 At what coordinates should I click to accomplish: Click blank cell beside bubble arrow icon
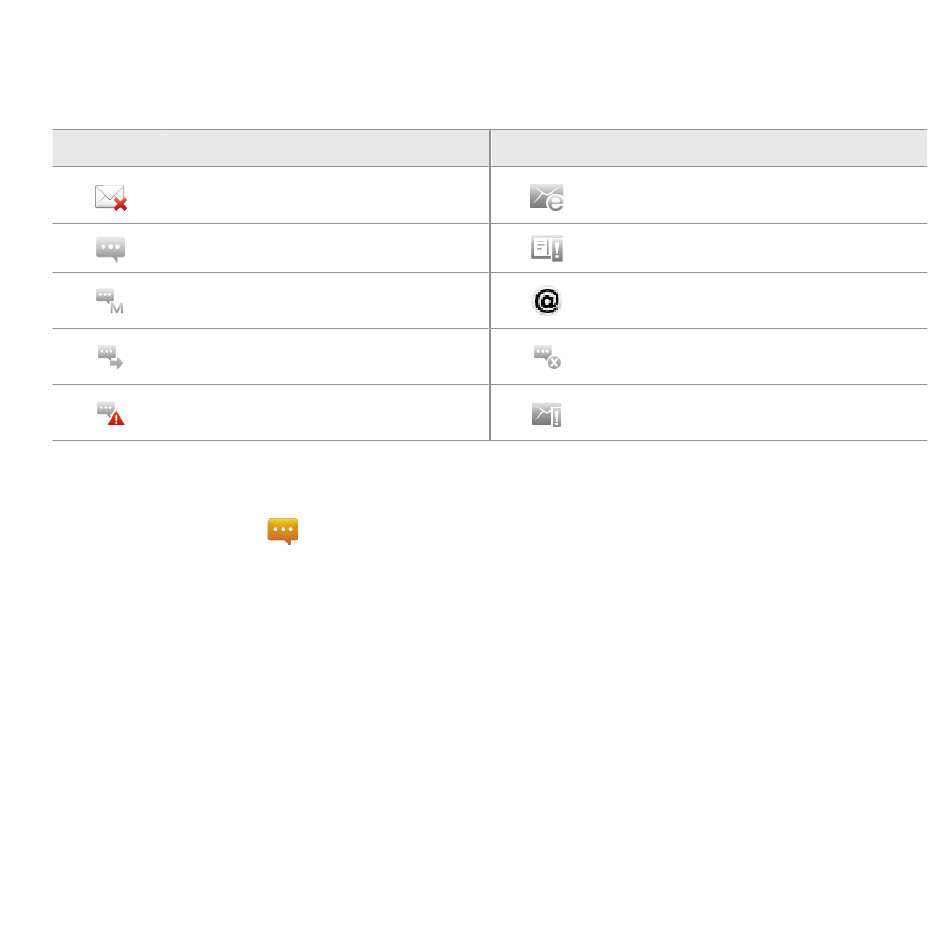coord(327,357)
